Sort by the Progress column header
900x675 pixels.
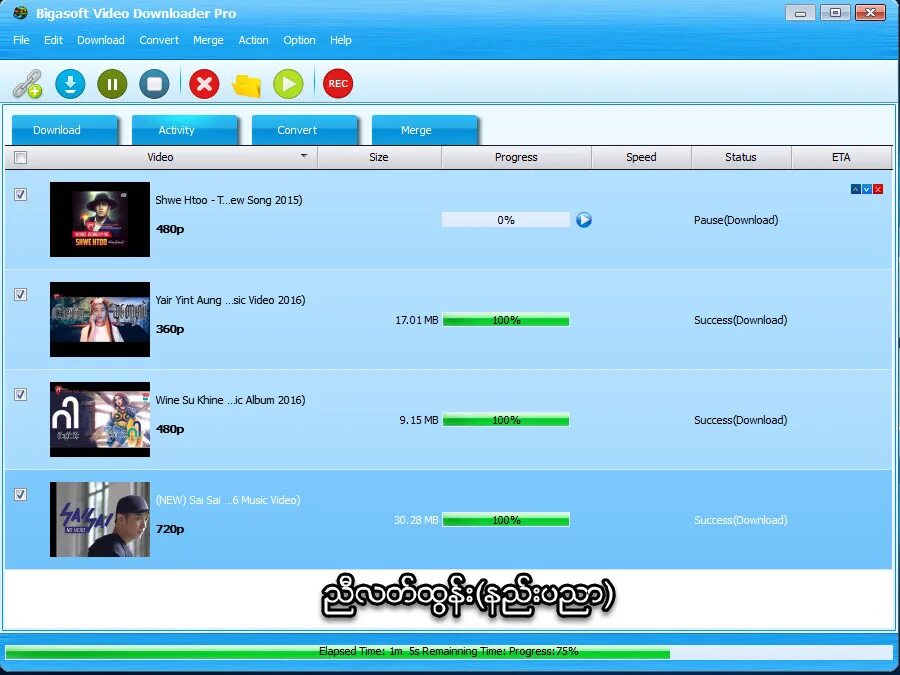[516, 157]
